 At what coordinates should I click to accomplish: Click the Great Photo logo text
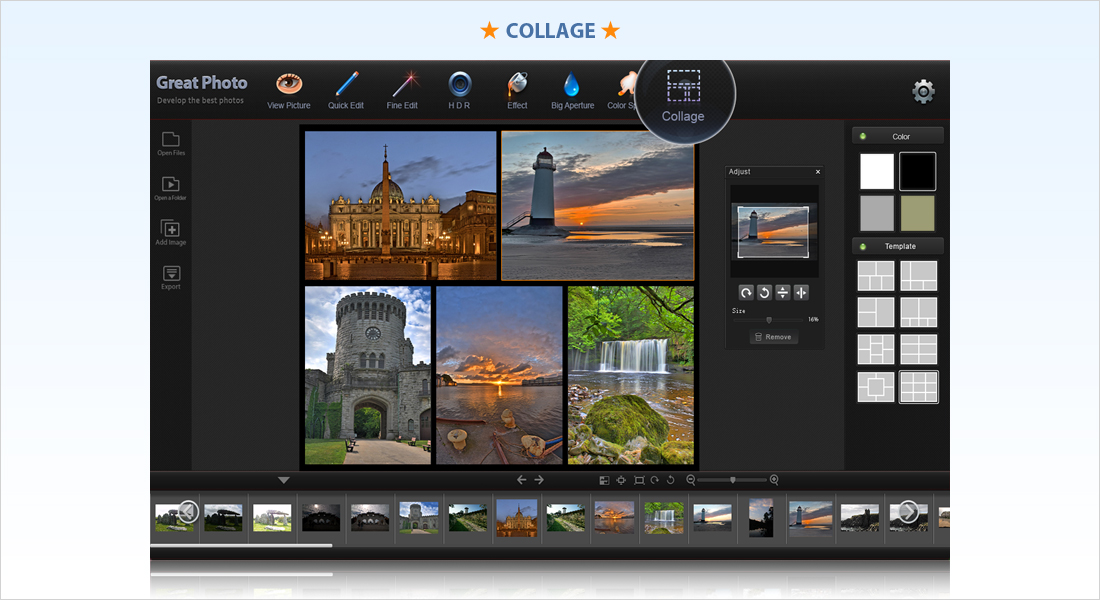tap(201, 83)
